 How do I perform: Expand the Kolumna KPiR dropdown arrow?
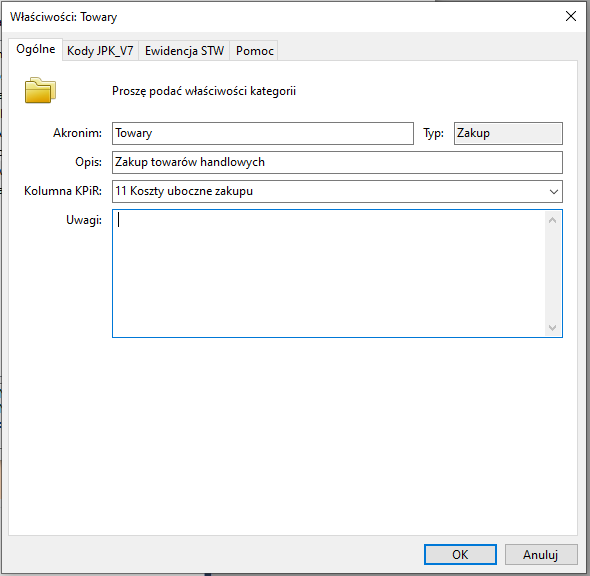553,191
